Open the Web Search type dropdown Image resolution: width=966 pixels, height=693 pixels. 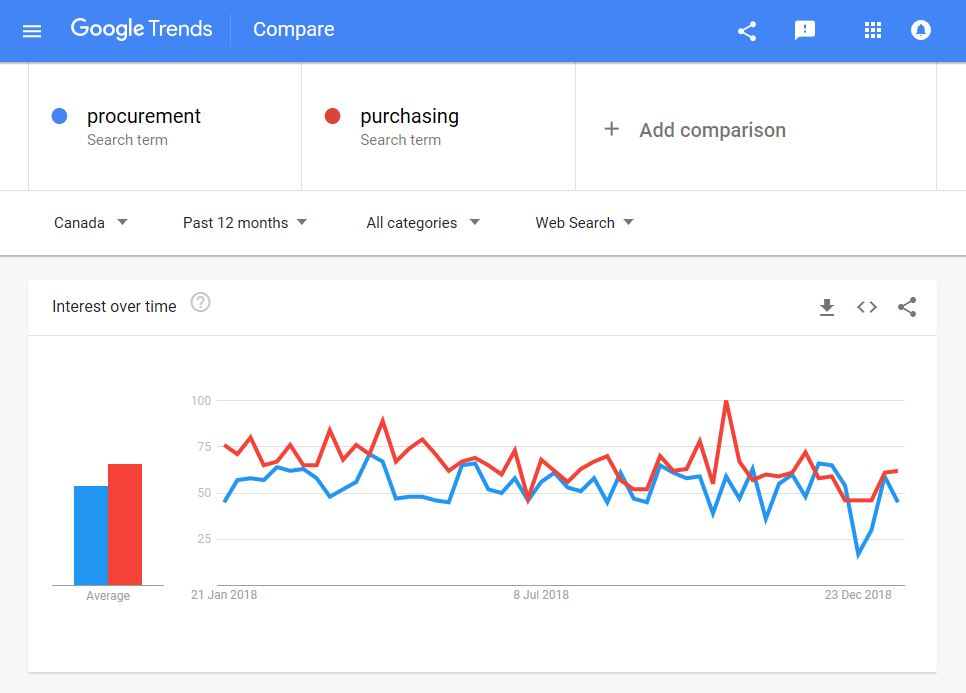point(584,222)
